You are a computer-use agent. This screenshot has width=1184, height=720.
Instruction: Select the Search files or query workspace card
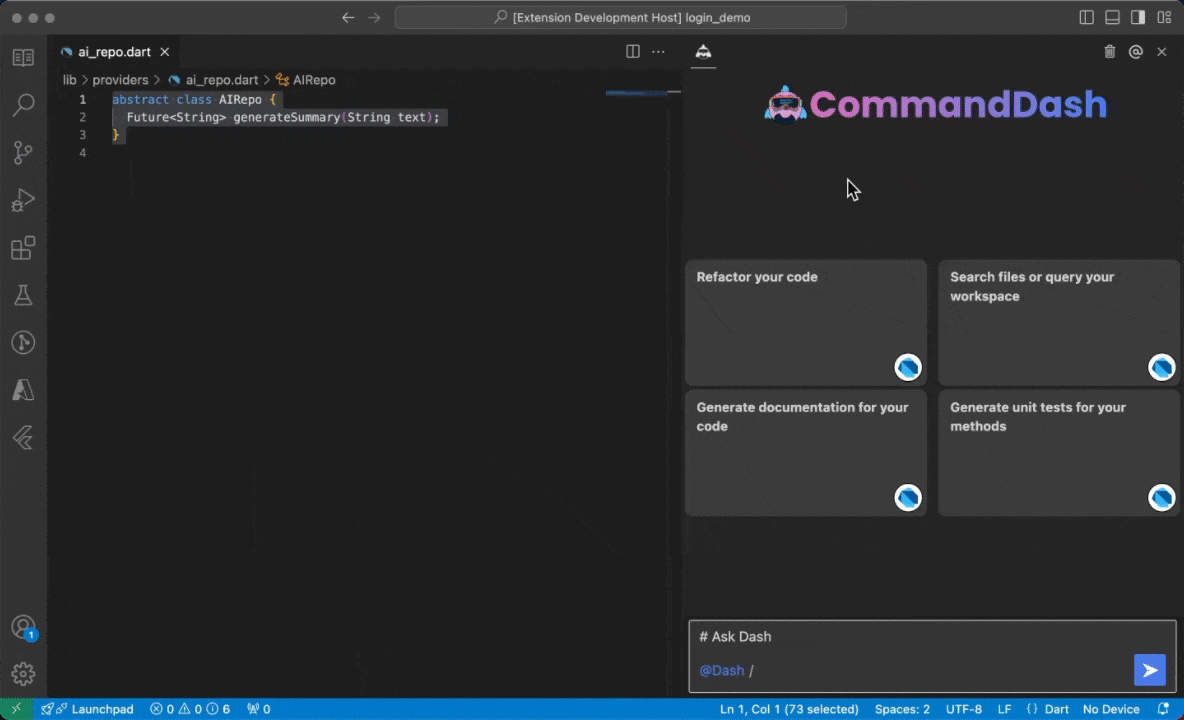tap(1059, 323)
